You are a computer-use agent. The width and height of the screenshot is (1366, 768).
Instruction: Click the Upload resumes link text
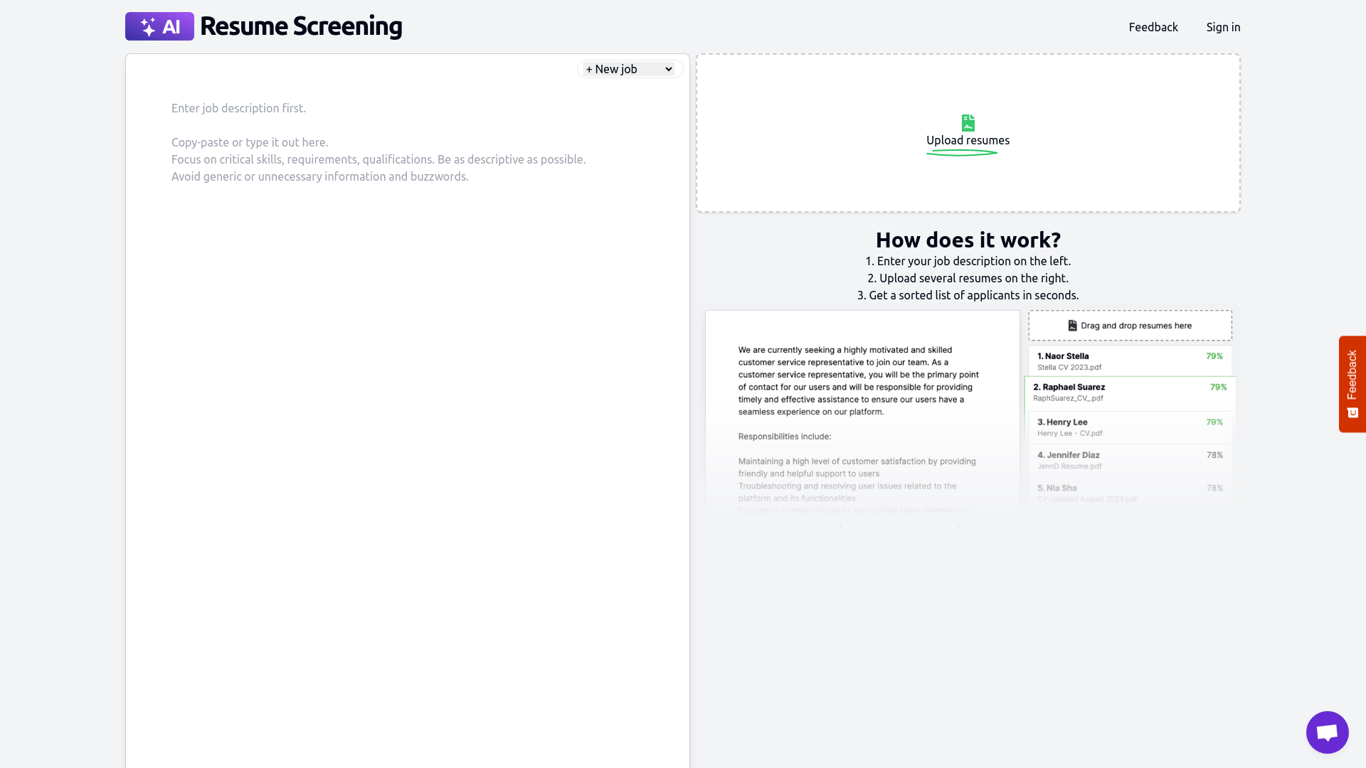tap(968, 140)
